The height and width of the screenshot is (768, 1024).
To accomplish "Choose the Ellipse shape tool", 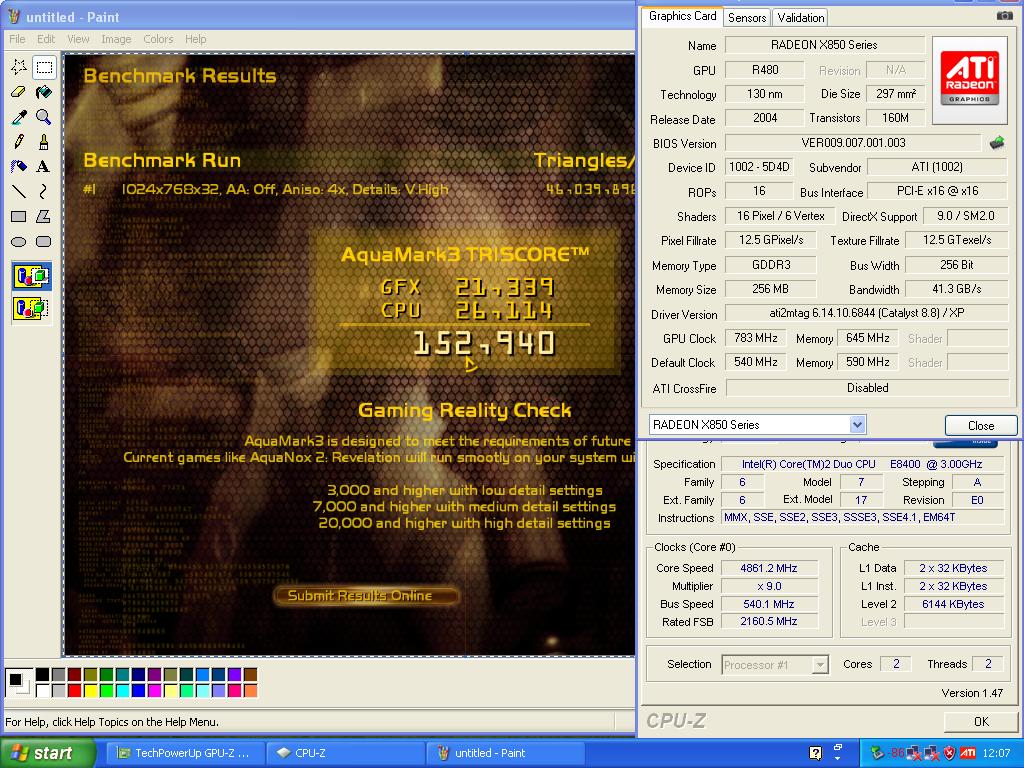I will 19,242.
